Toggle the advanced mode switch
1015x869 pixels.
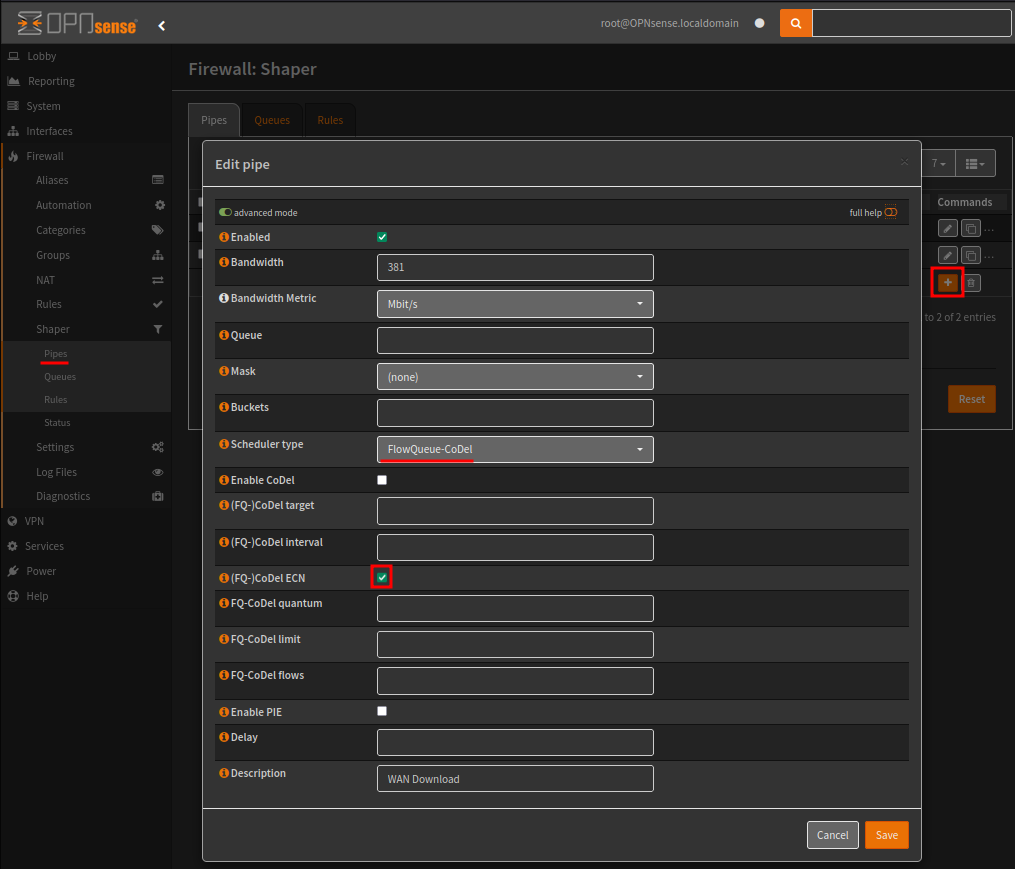point(225,212)
